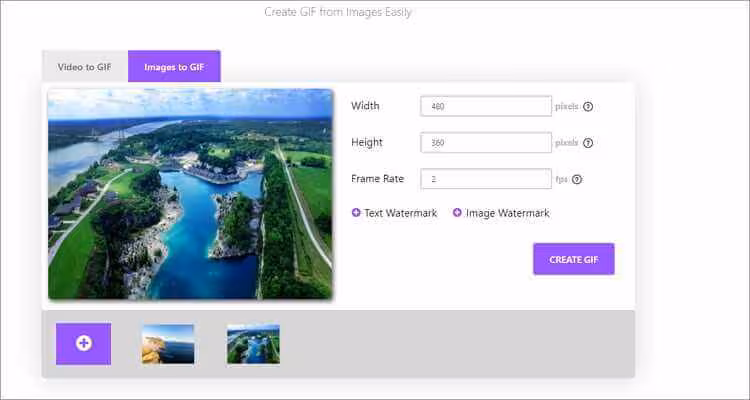Switch to the Video to GIF tab
Viewport: 750px width, 400px height.
pos(85,67)
